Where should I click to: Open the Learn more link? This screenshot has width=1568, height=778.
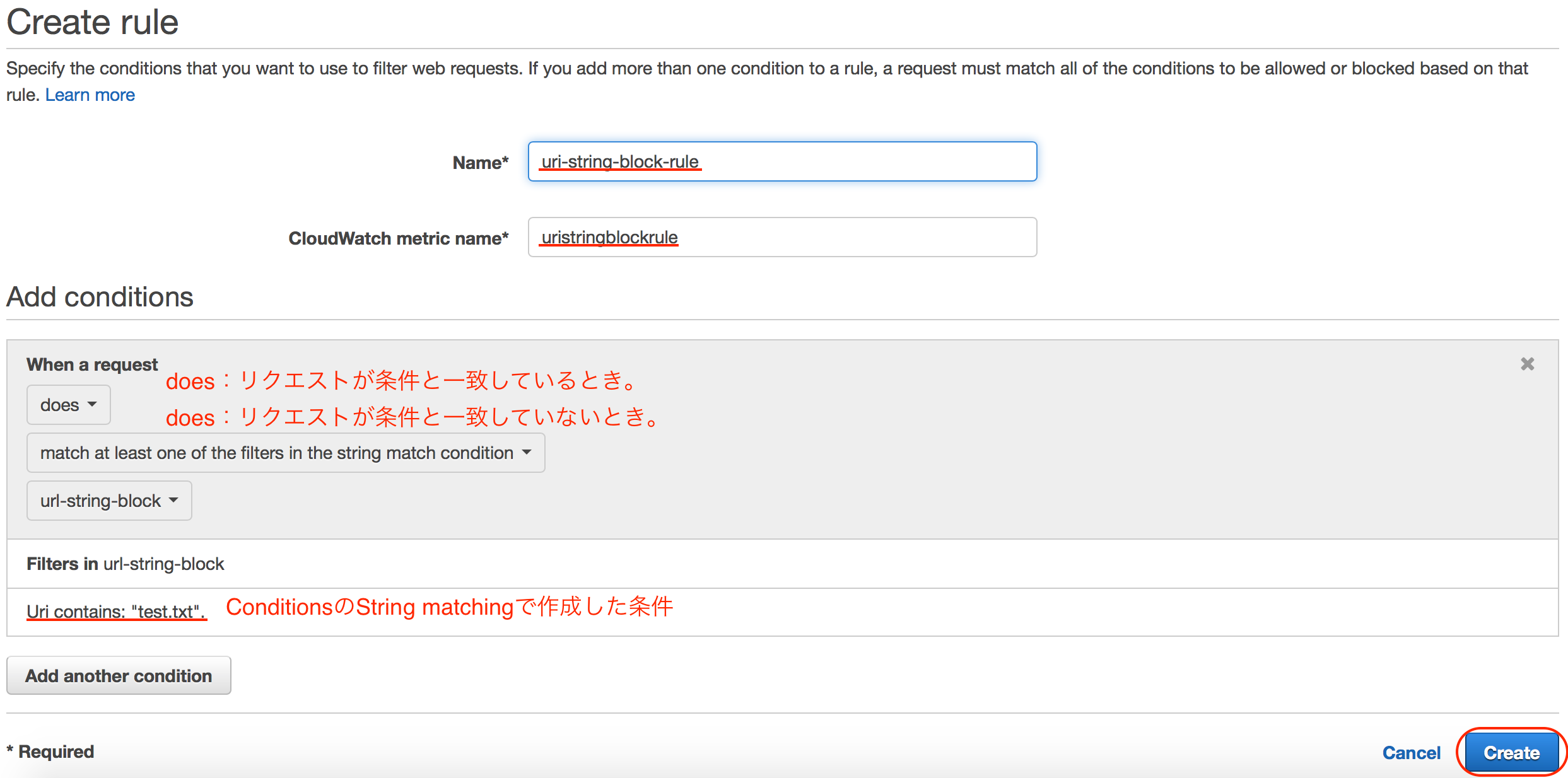[x=90, y=94]
